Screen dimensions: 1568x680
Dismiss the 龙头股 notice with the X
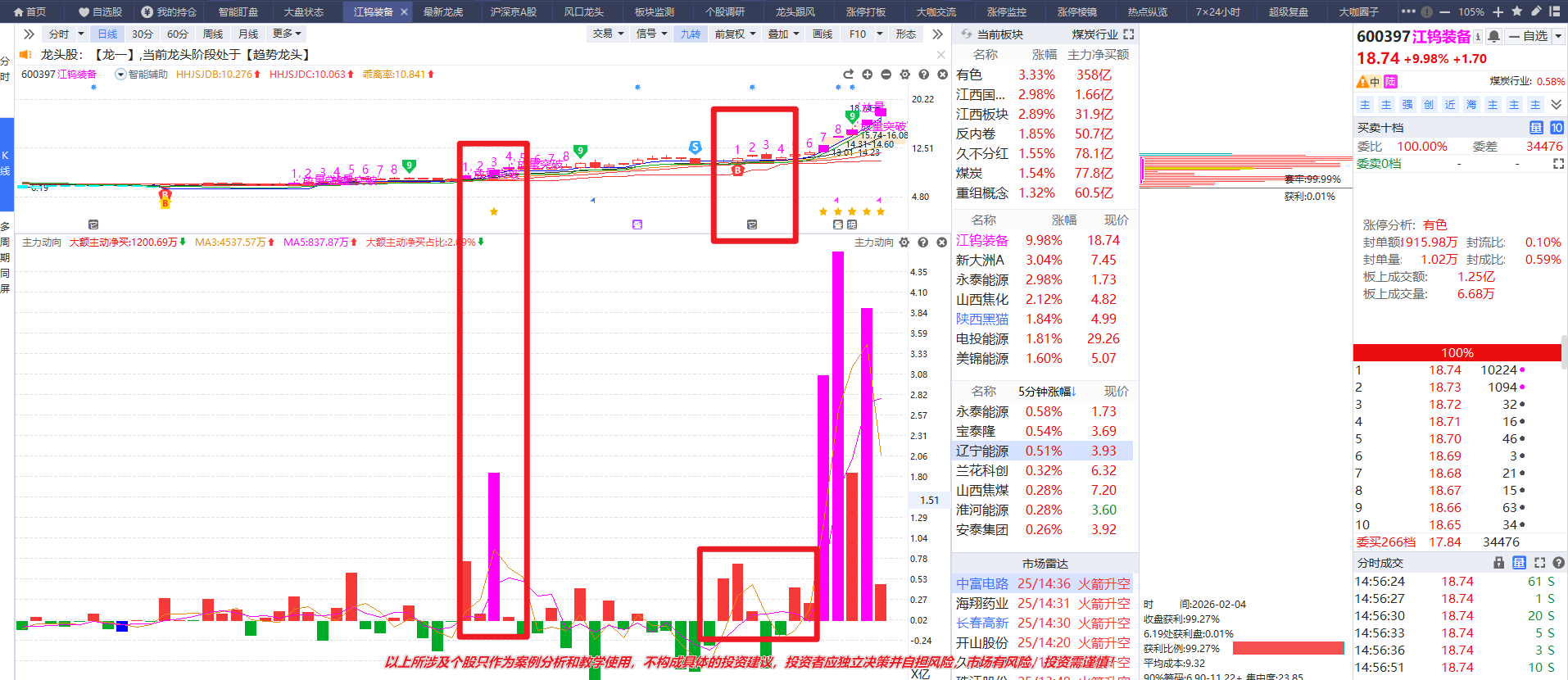(x=941, y=55)
